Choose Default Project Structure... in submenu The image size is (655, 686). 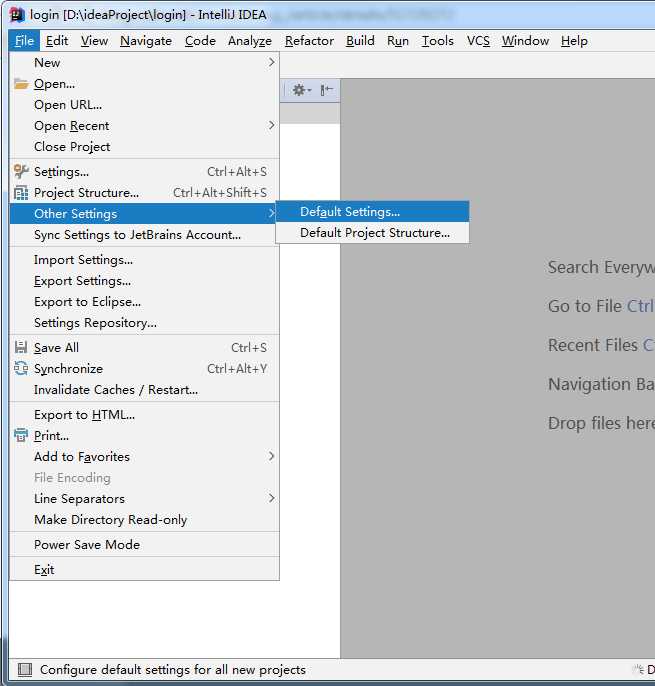coord(372,233)
